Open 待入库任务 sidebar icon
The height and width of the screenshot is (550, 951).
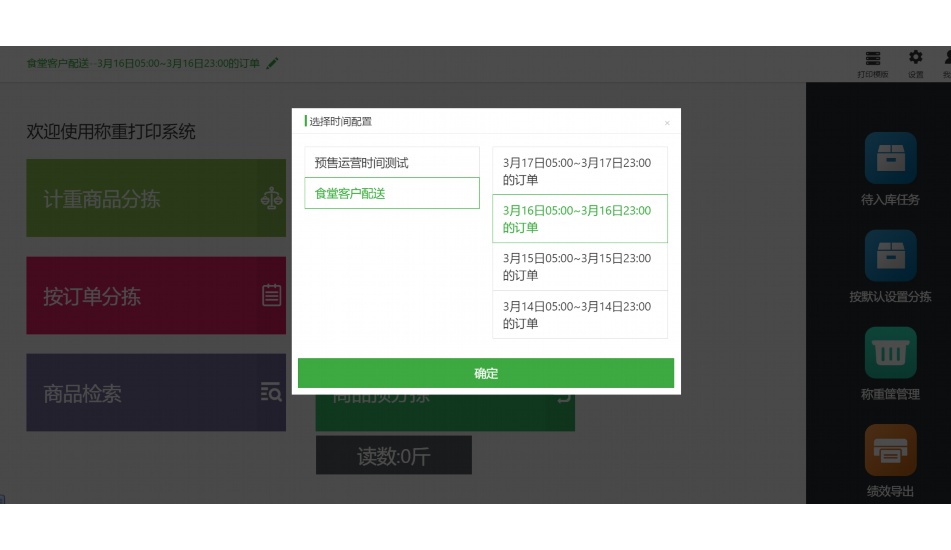[x=890, y=159]
